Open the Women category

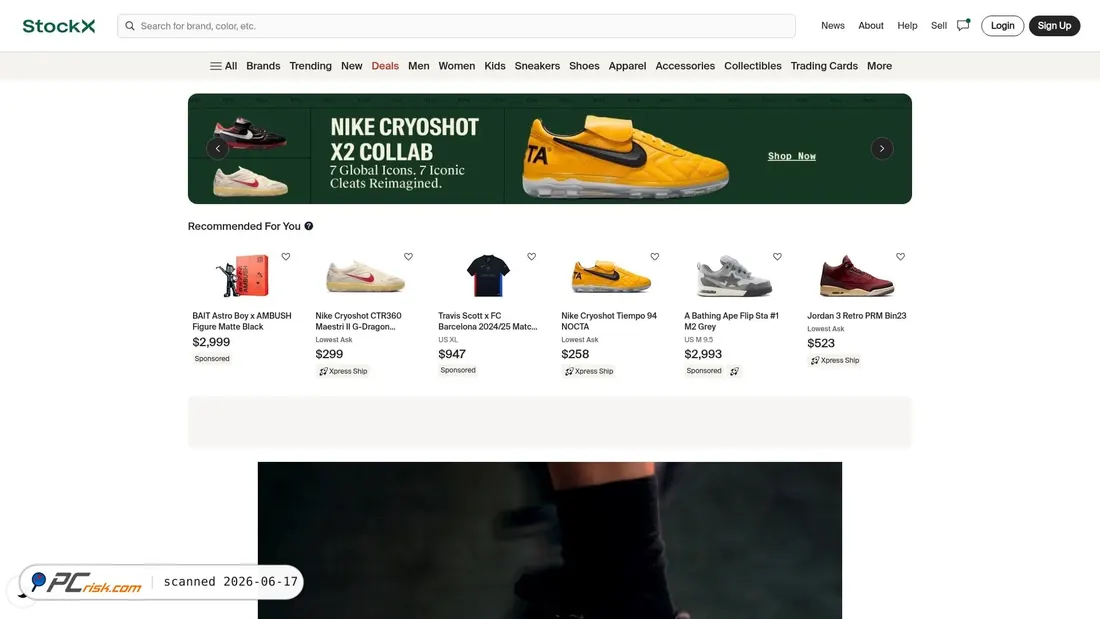pyautogui.click(x=457, y=66)
